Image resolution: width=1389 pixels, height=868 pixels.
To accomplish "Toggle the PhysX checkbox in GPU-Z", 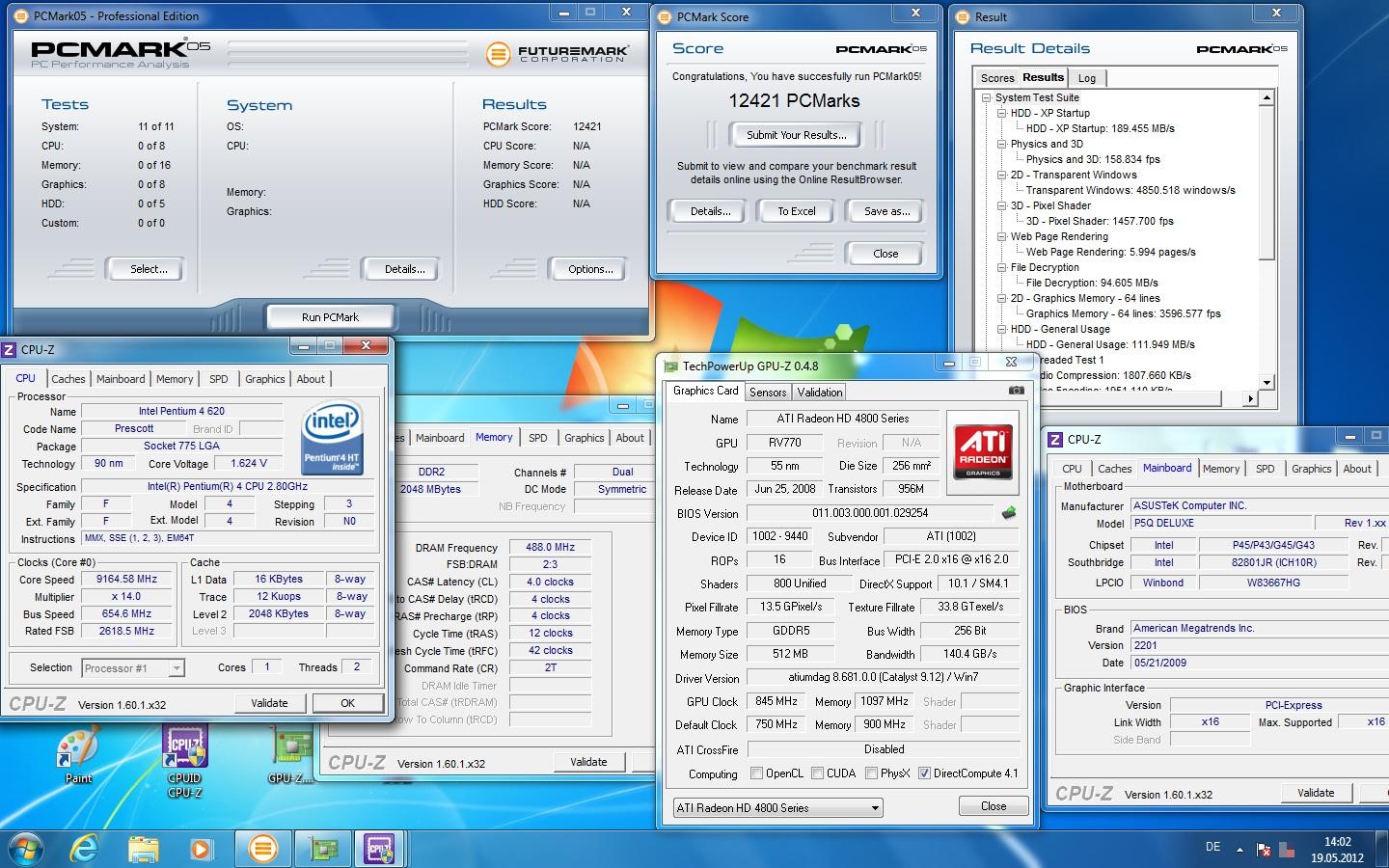I will pyautogui.click(x=872, y=773).
